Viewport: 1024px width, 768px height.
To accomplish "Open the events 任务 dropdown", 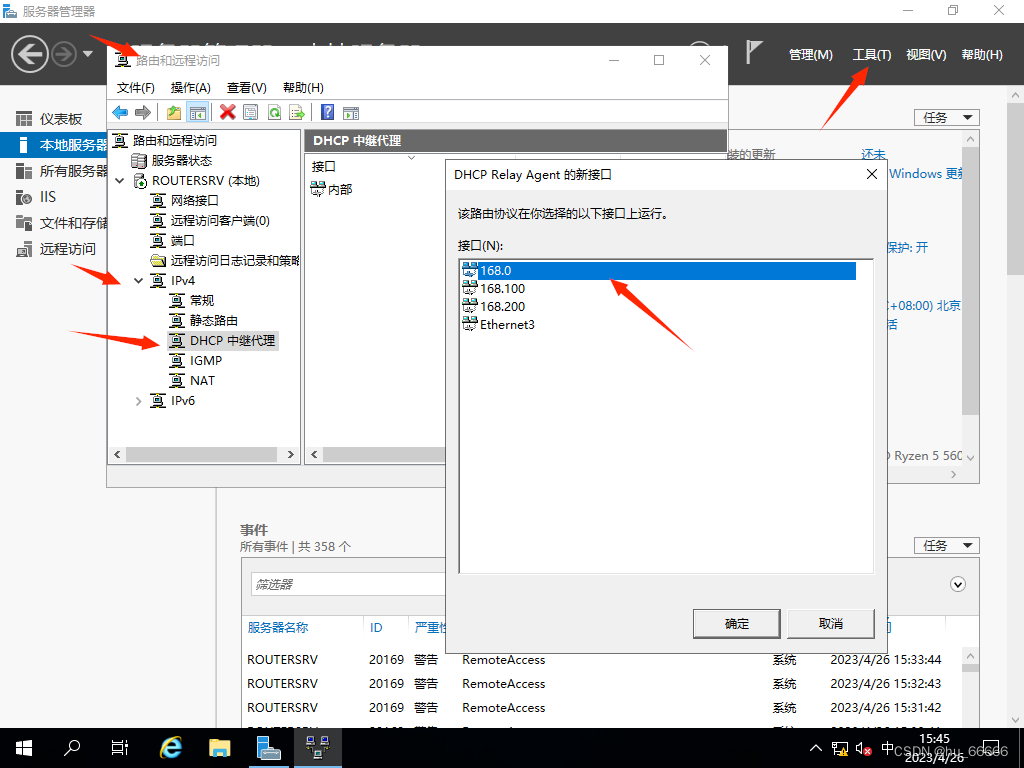I will (946, 545).
